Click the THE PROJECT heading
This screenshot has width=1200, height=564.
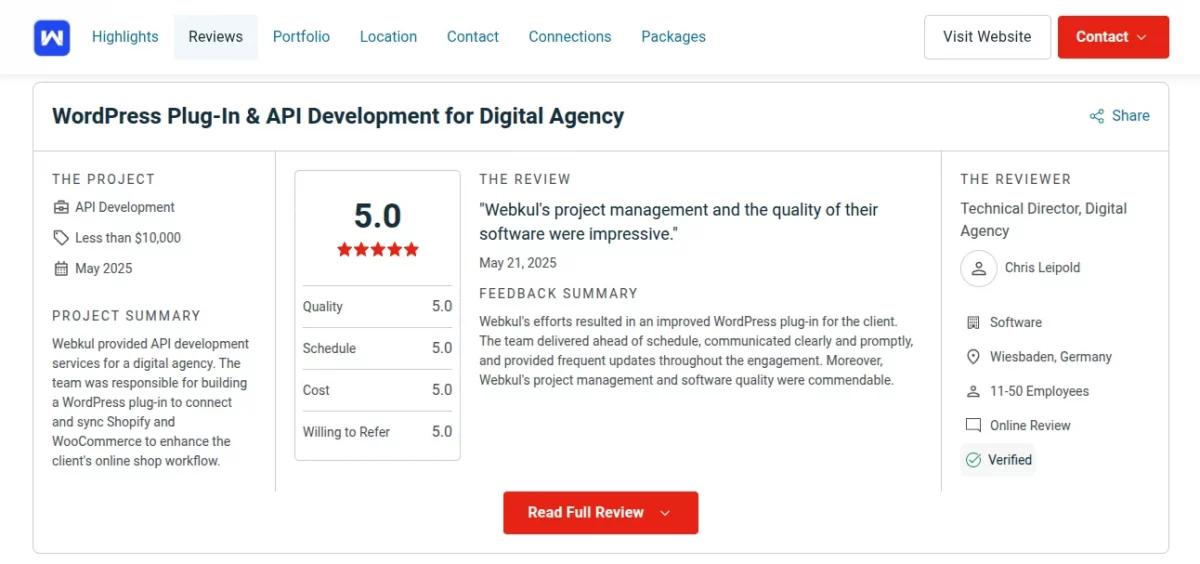tap(104, 179)
